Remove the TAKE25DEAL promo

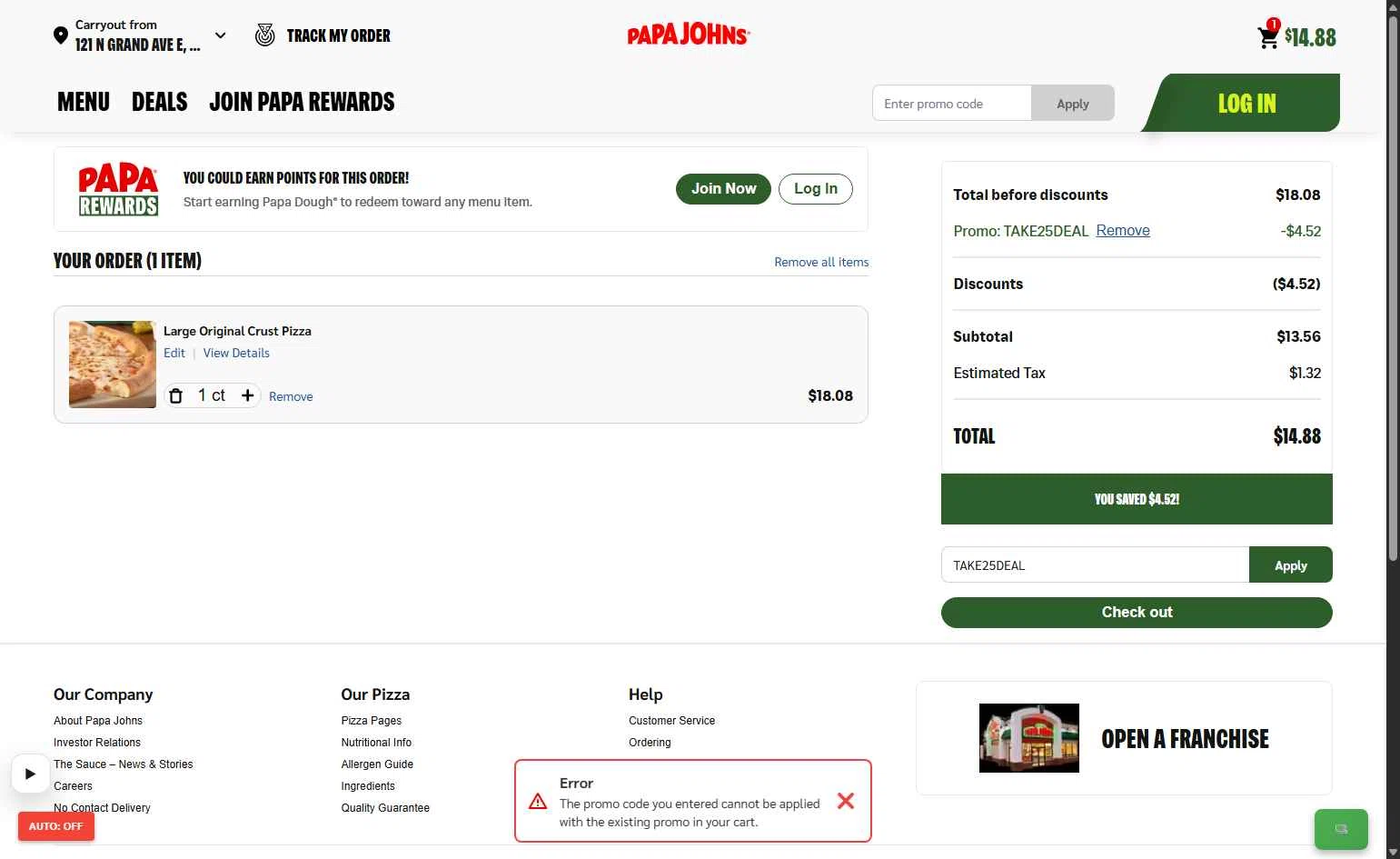click(x=1123, y=231)
